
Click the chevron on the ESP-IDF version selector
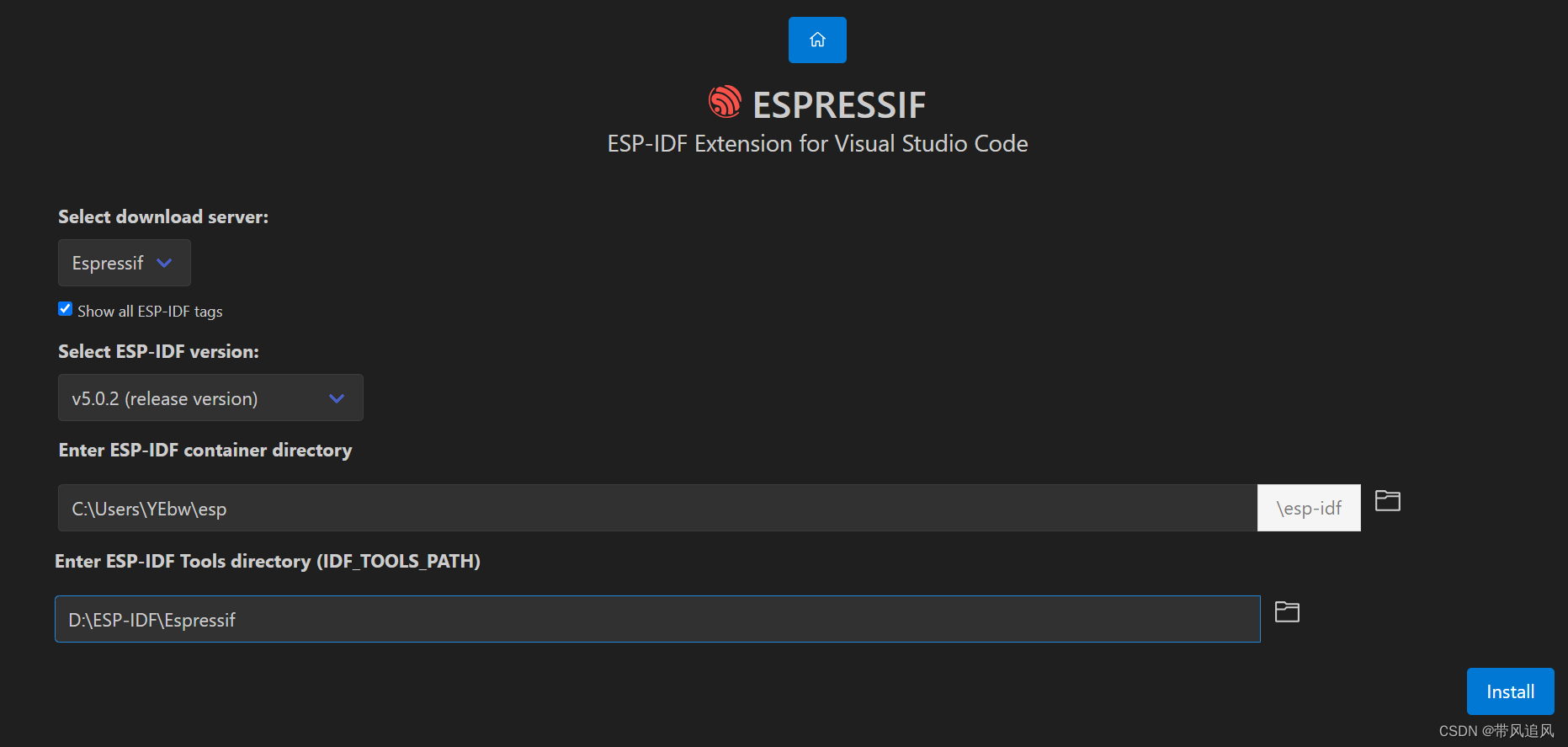click(x=336, y=398)
